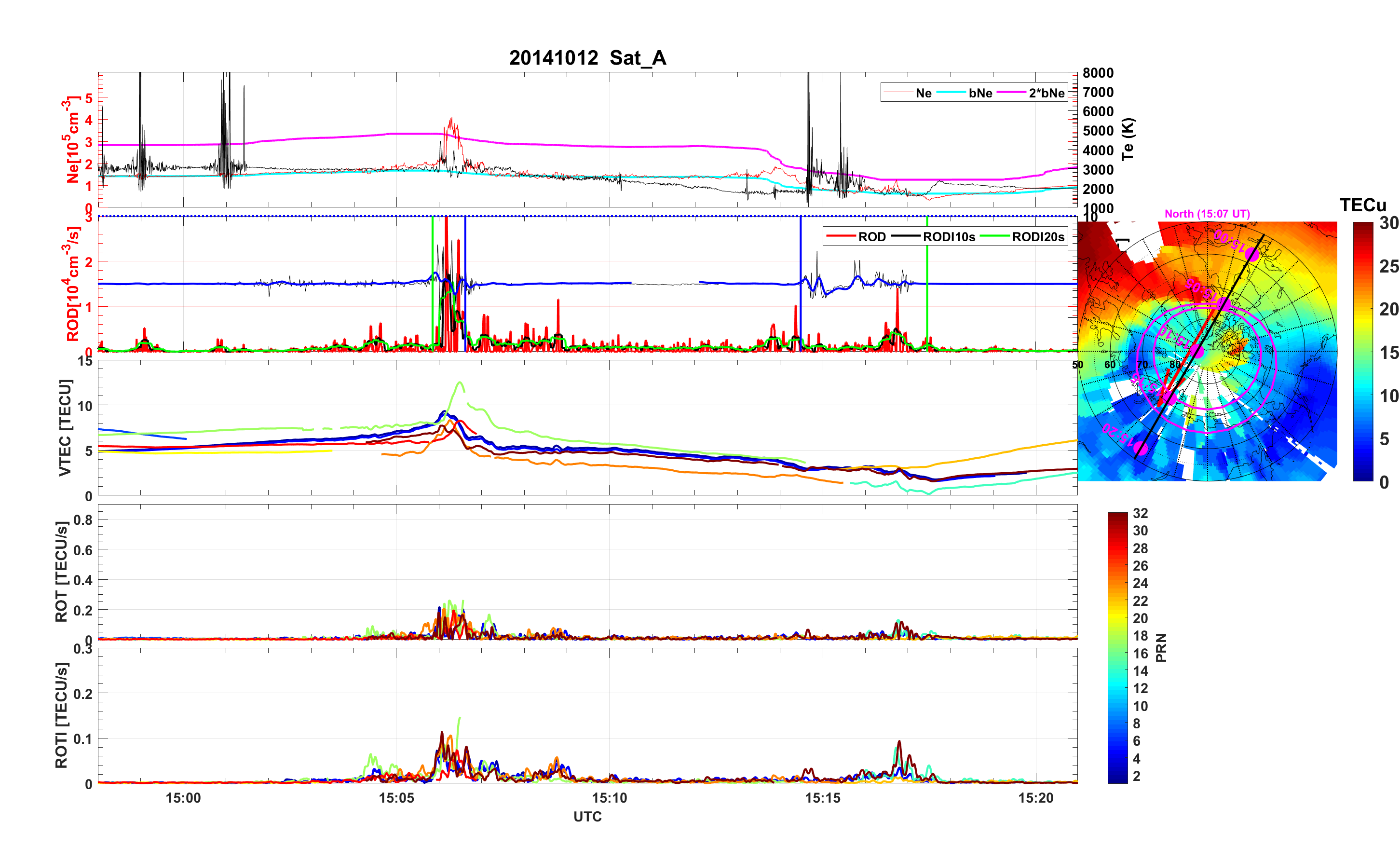Click the TECu colorbar title
Screen dimensions: 1400x847
[1362, 205]
